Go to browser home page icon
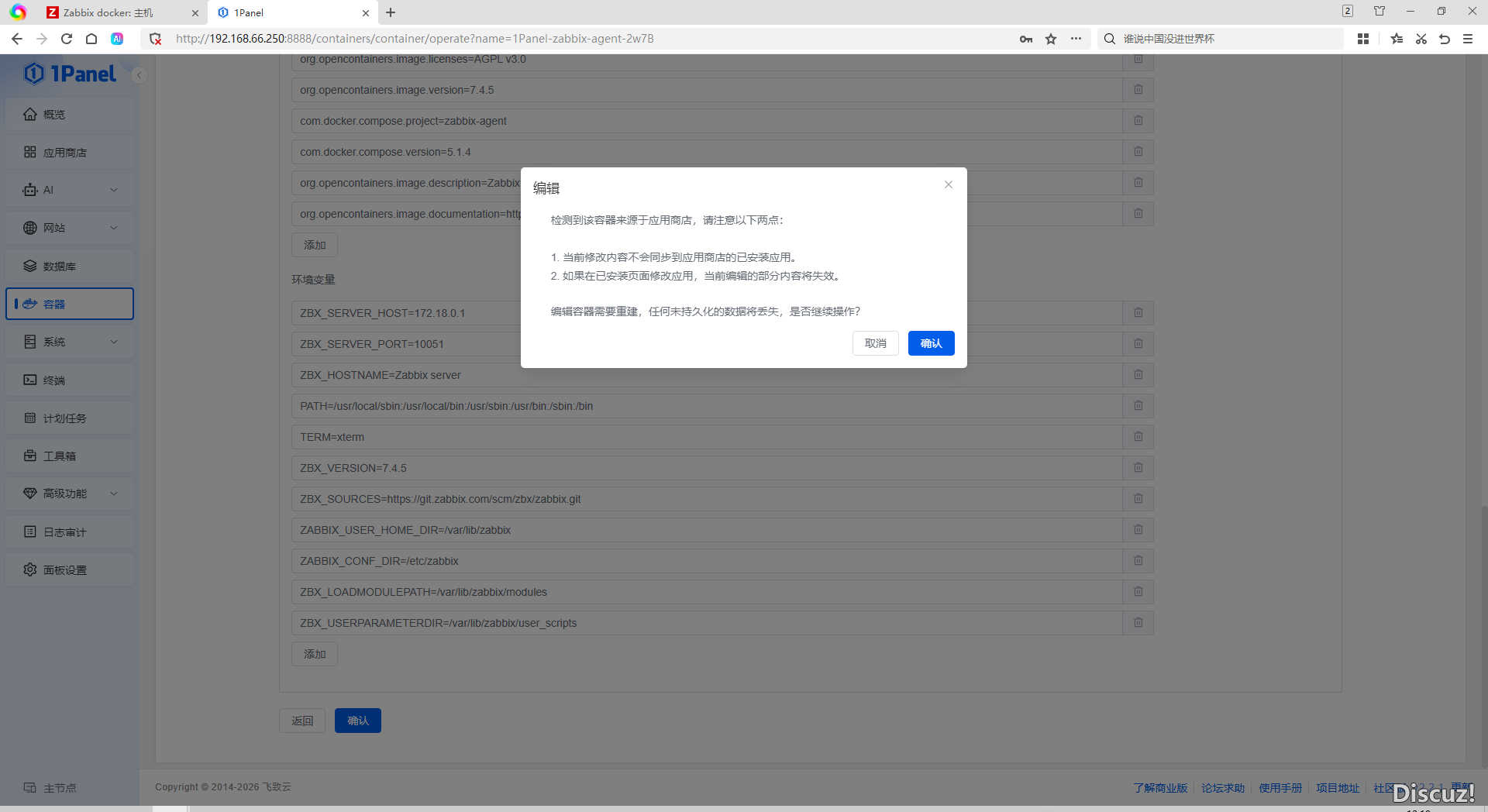Image resolution: width=1488 pixels, height=812 pixels. pyautogui.click(x=91, y=39)
